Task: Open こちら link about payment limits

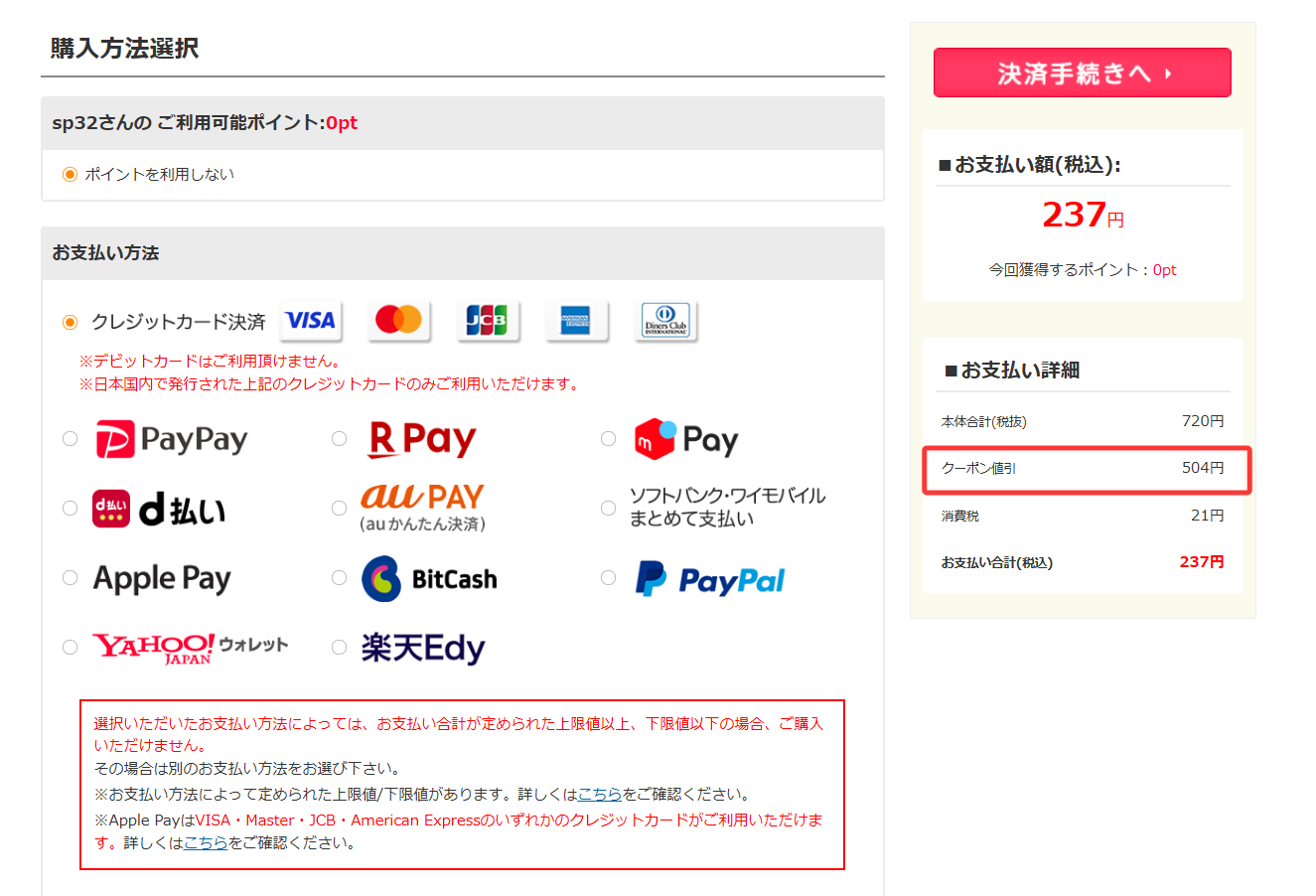Action: 600,795
